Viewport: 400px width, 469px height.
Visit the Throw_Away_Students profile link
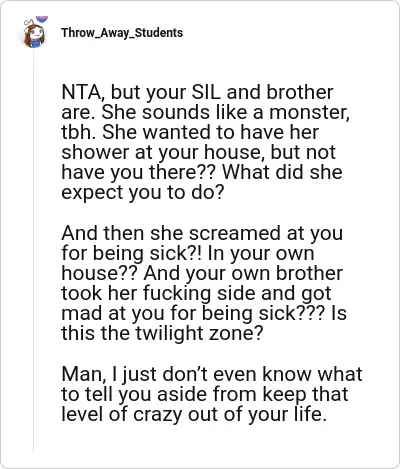pyautogui.click(x=122, y=33)
